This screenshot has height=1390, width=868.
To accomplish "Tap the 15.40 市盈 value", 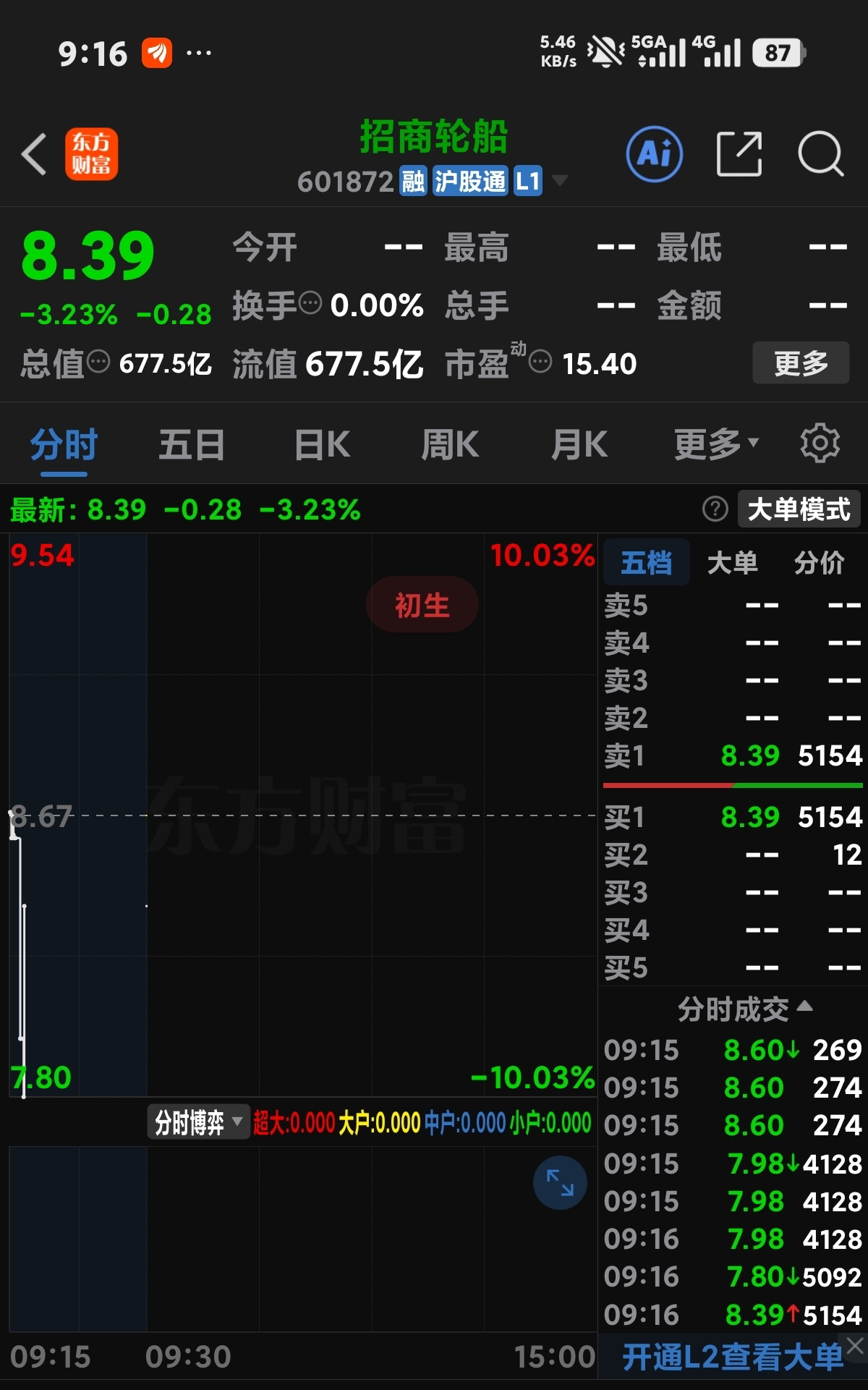I will [x=600, y=363].
